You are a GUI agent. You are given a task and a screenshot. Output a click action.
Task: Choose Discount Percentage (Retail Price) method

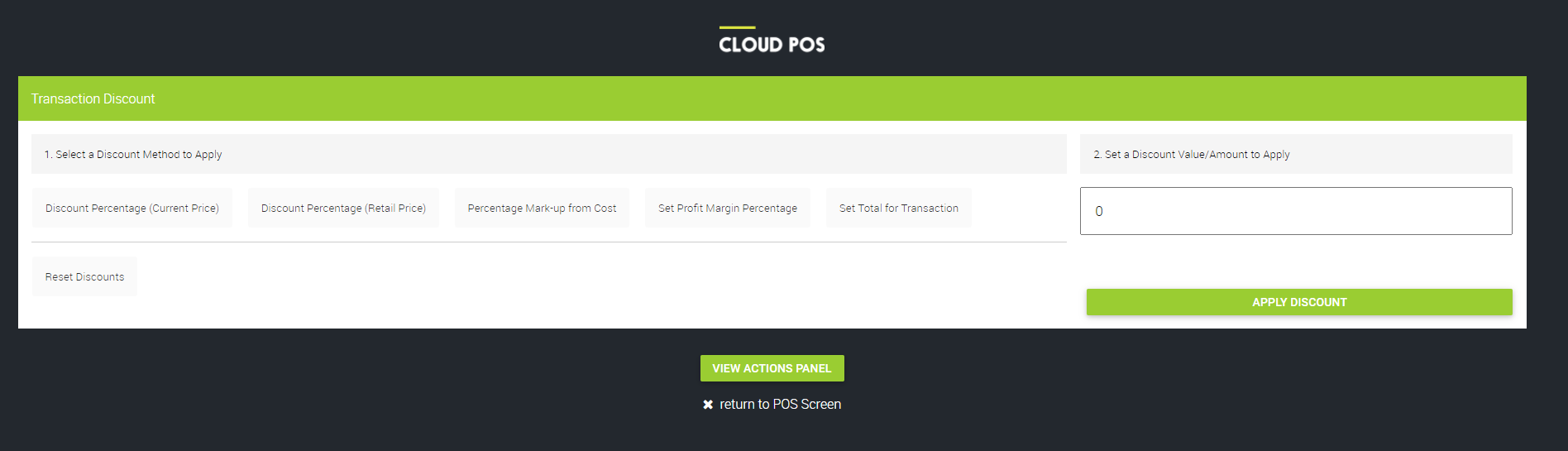343,208
